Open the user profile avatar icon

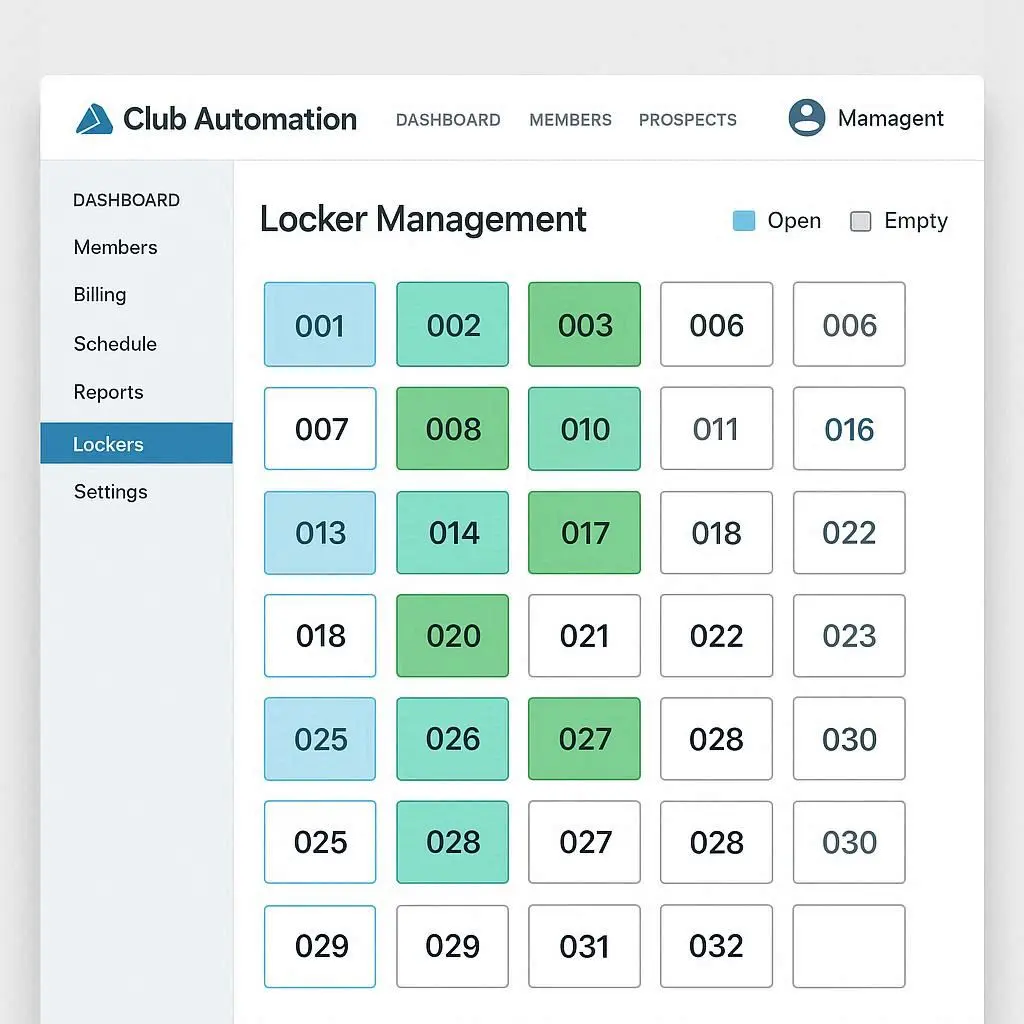coord(806,118)
